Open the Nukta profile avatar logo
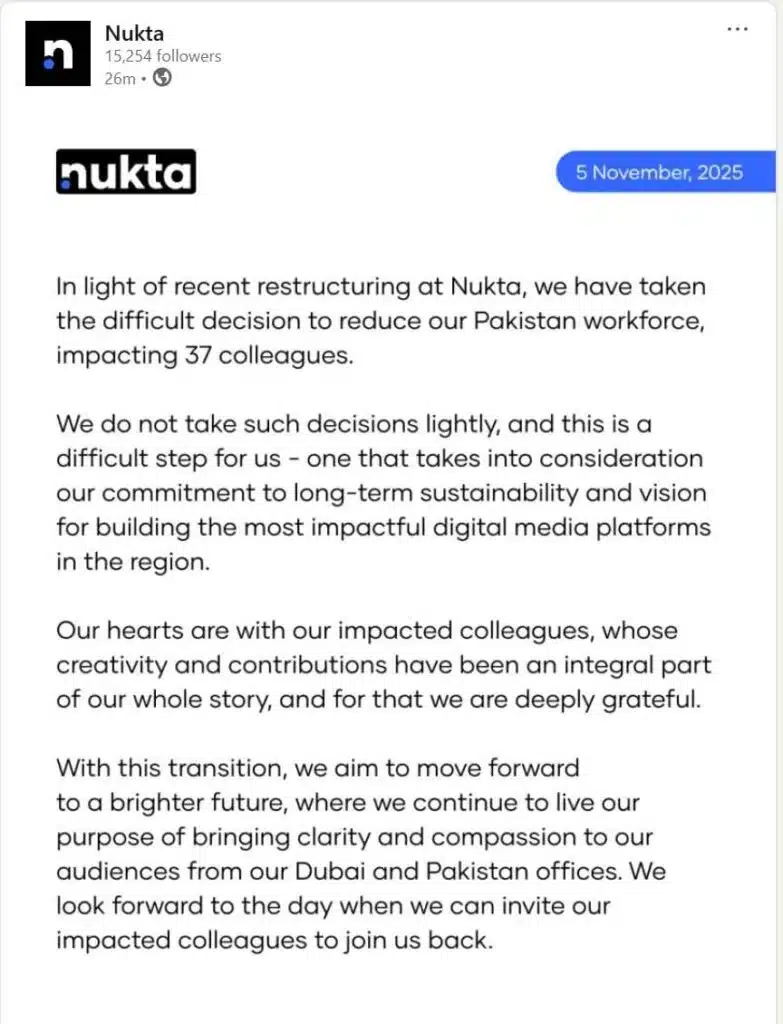Screen dimensions: 783x1024 tap(58, 54)
